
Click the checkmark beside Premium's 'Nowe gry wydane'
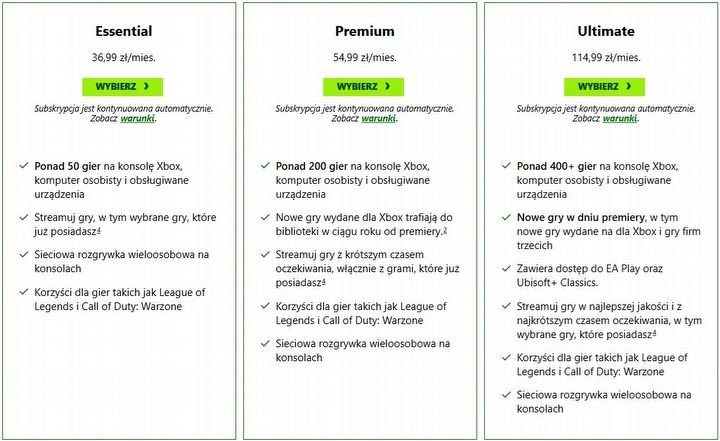pyautogui.click(x=264, y=217)
